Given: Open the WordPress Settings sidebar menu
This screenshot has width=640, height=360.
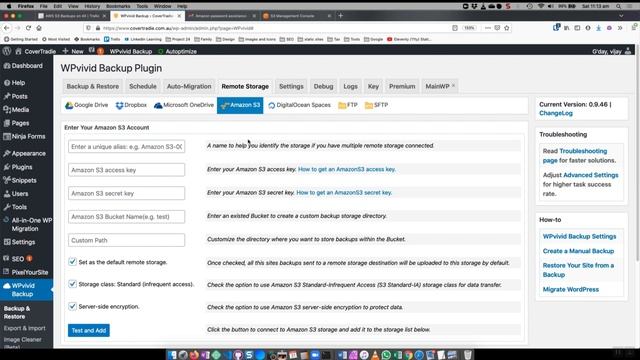Looking at the screenshot, I should 19,242.
